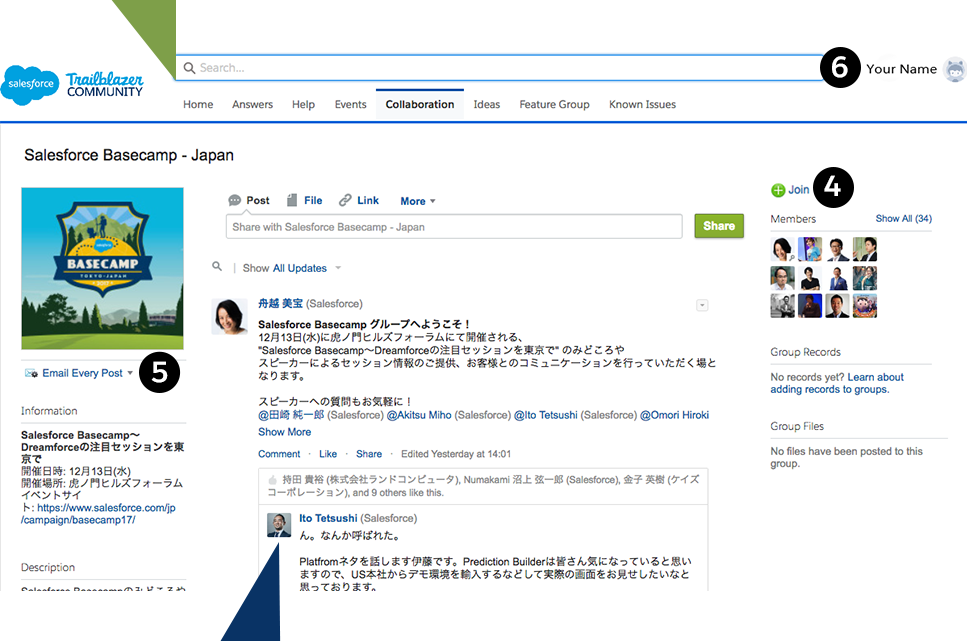Viewport: 967px width, 641px height.
Task: Click the Description section heading
Action: pyautogui.click(x=48, y=568)
